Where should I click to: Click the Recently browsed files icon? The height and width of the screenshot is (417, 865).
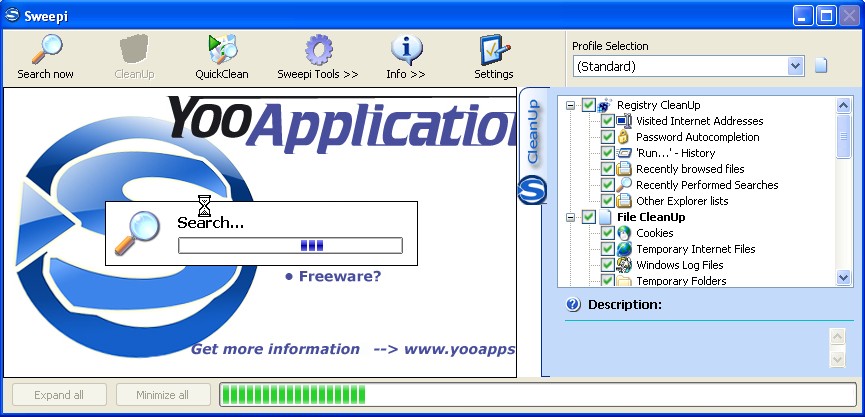[x=624, y=169]
